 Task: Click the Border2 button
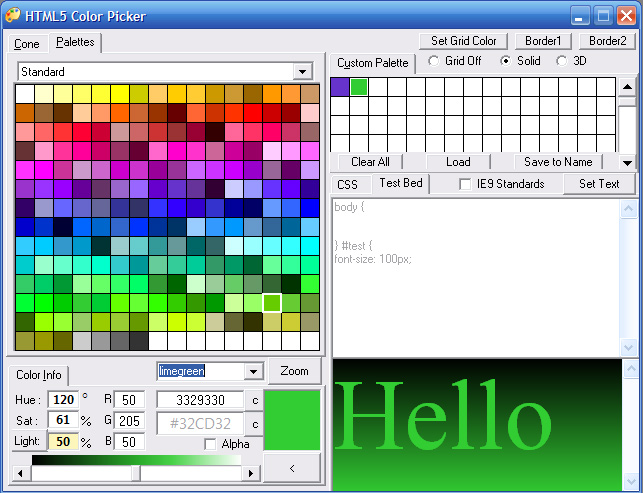click(x=607, y=41)
